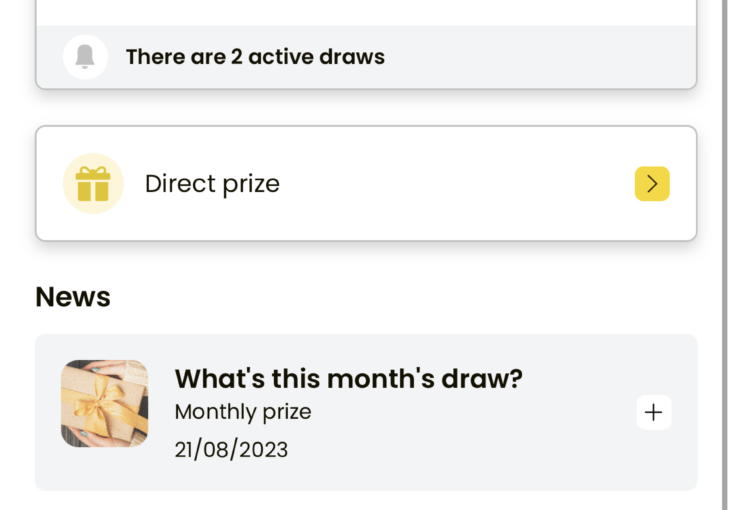Screen dimensions: 750x510
Task: Click the 'News' section heading
Action: click(x=73, y=297)
